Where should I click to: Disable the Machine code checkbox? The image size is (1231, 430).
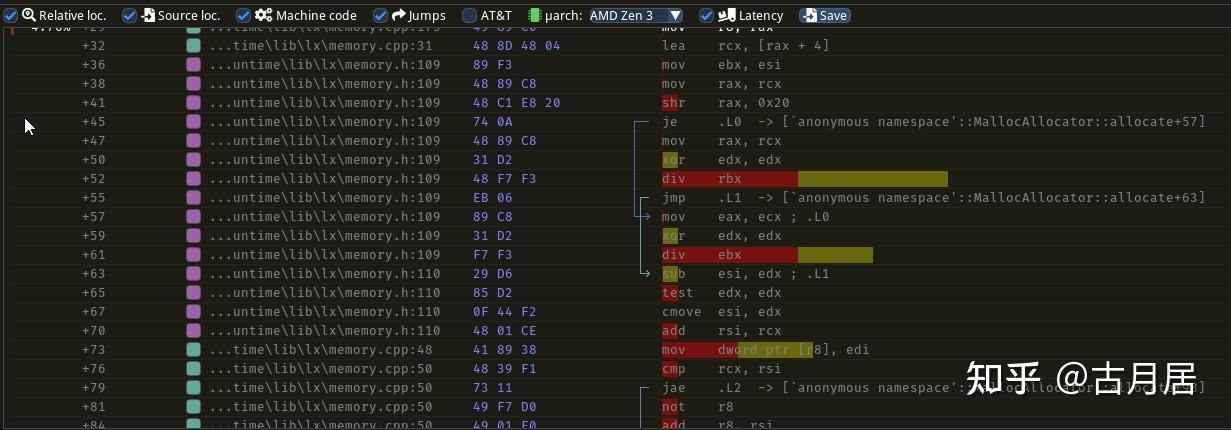pos(243,15)
